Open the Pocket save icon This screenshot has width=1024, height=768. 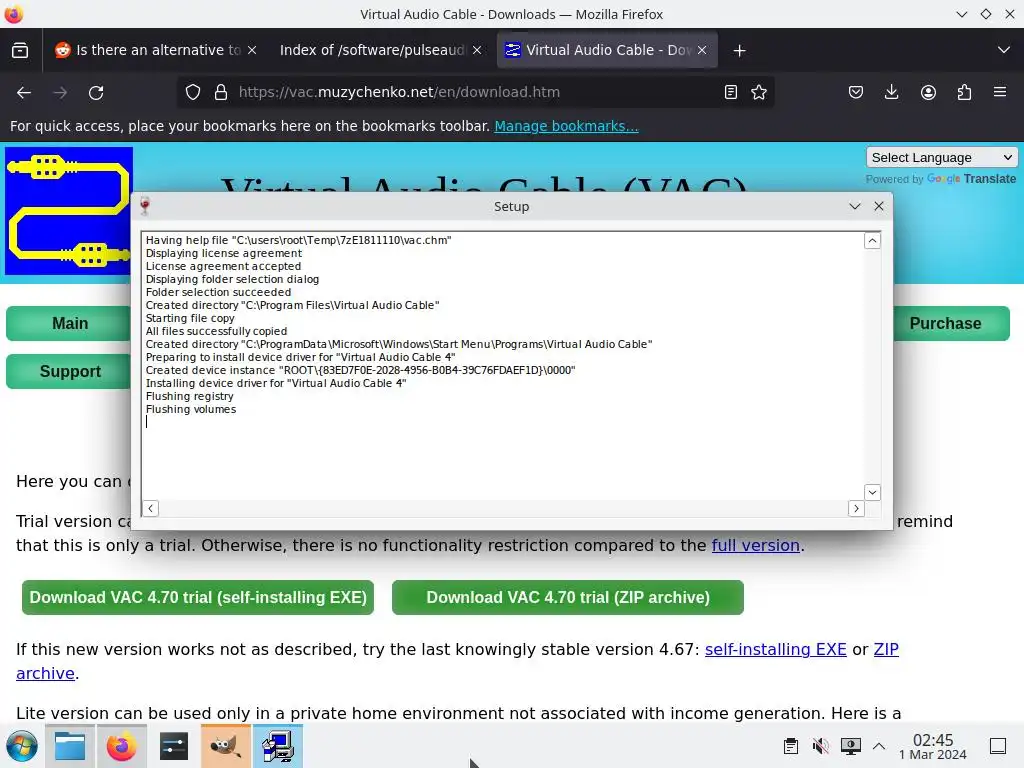point(856,92)
